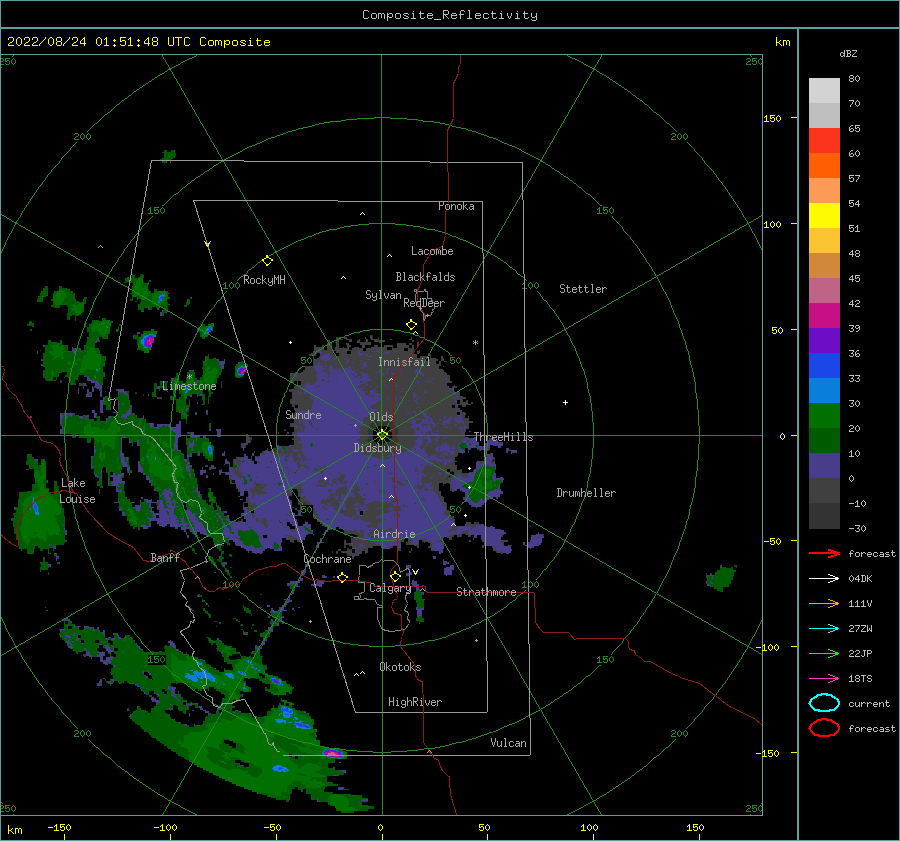
Task: Click the yellow radar site marker near Olds
Action: (x=382, y=435)
